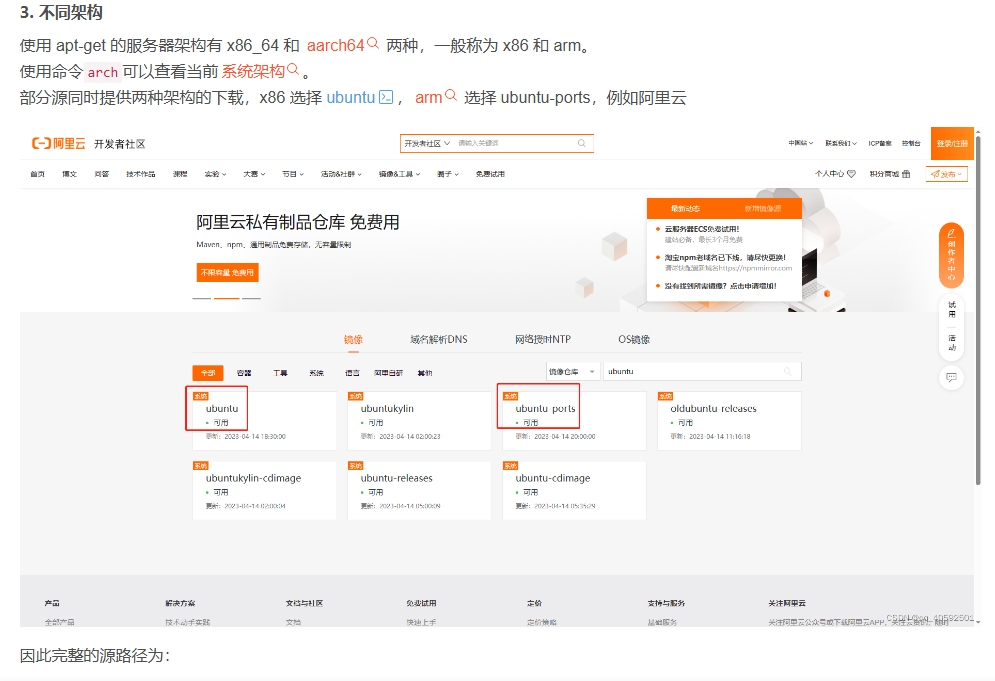The width and height of the screenshot is (995, 681).
Task: Click the search icon beside 系统架构
Action: point(293,69)
